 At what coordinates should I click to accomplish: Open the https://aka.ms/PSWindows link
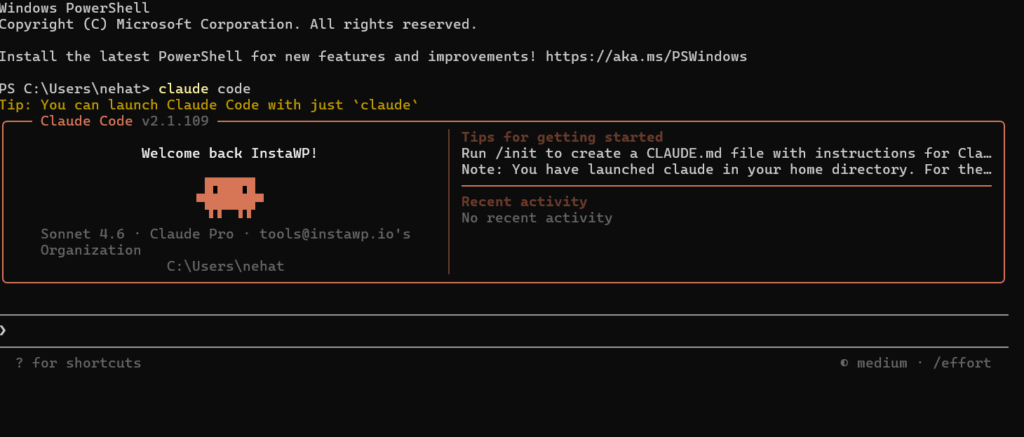tap(646, 56)
